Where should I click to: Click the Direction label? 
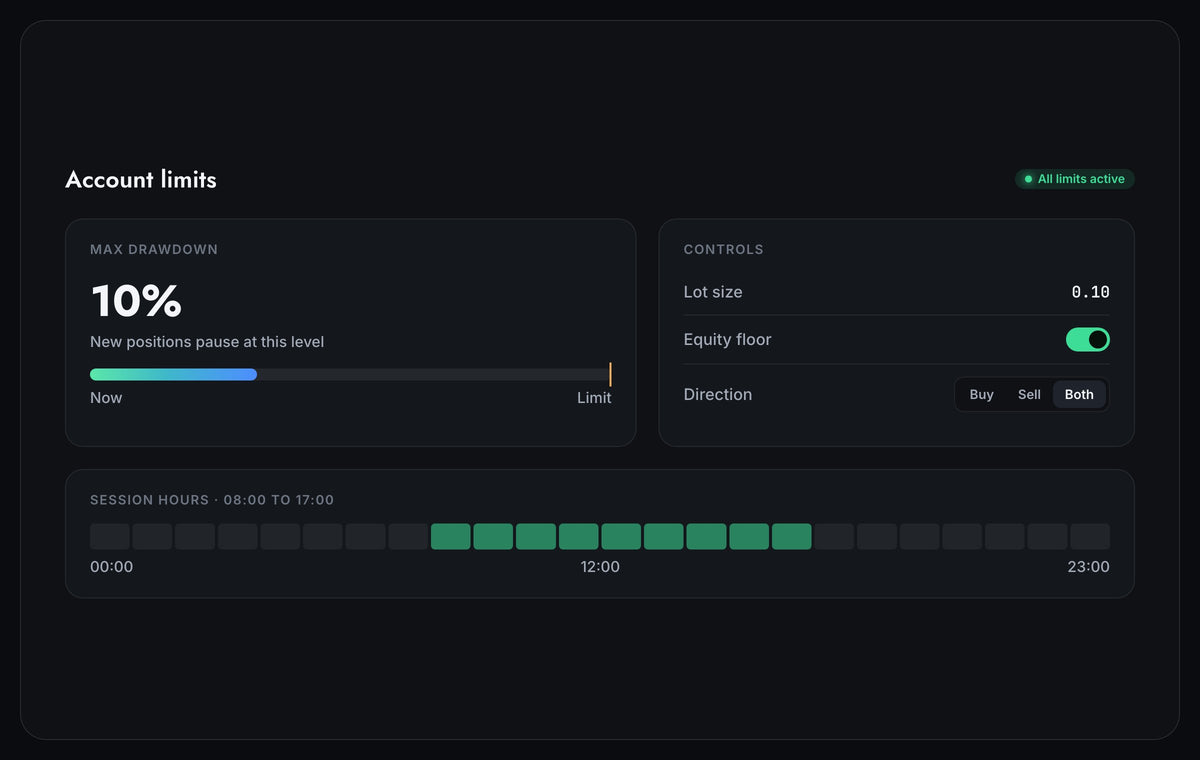(x=718, y=394)
